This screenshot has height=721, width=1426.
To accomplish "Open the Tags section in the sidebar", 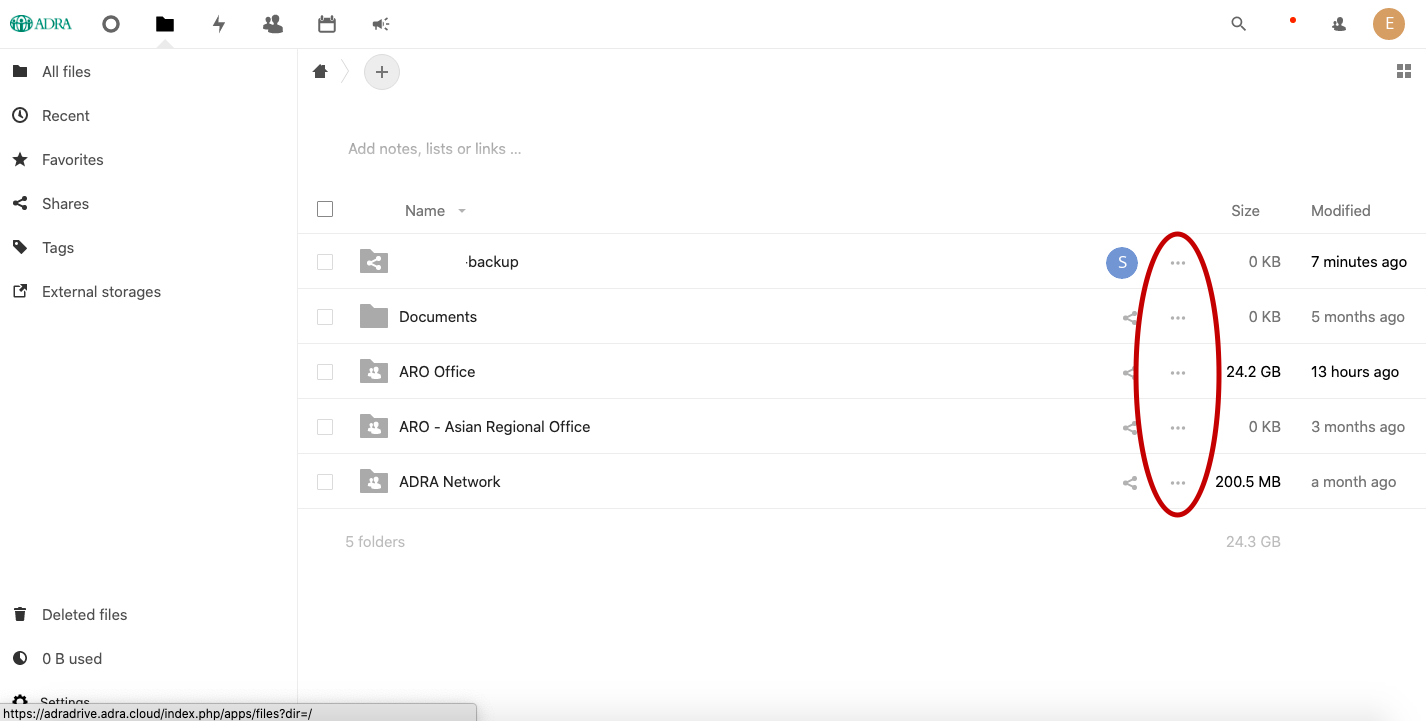I will 57,247.
